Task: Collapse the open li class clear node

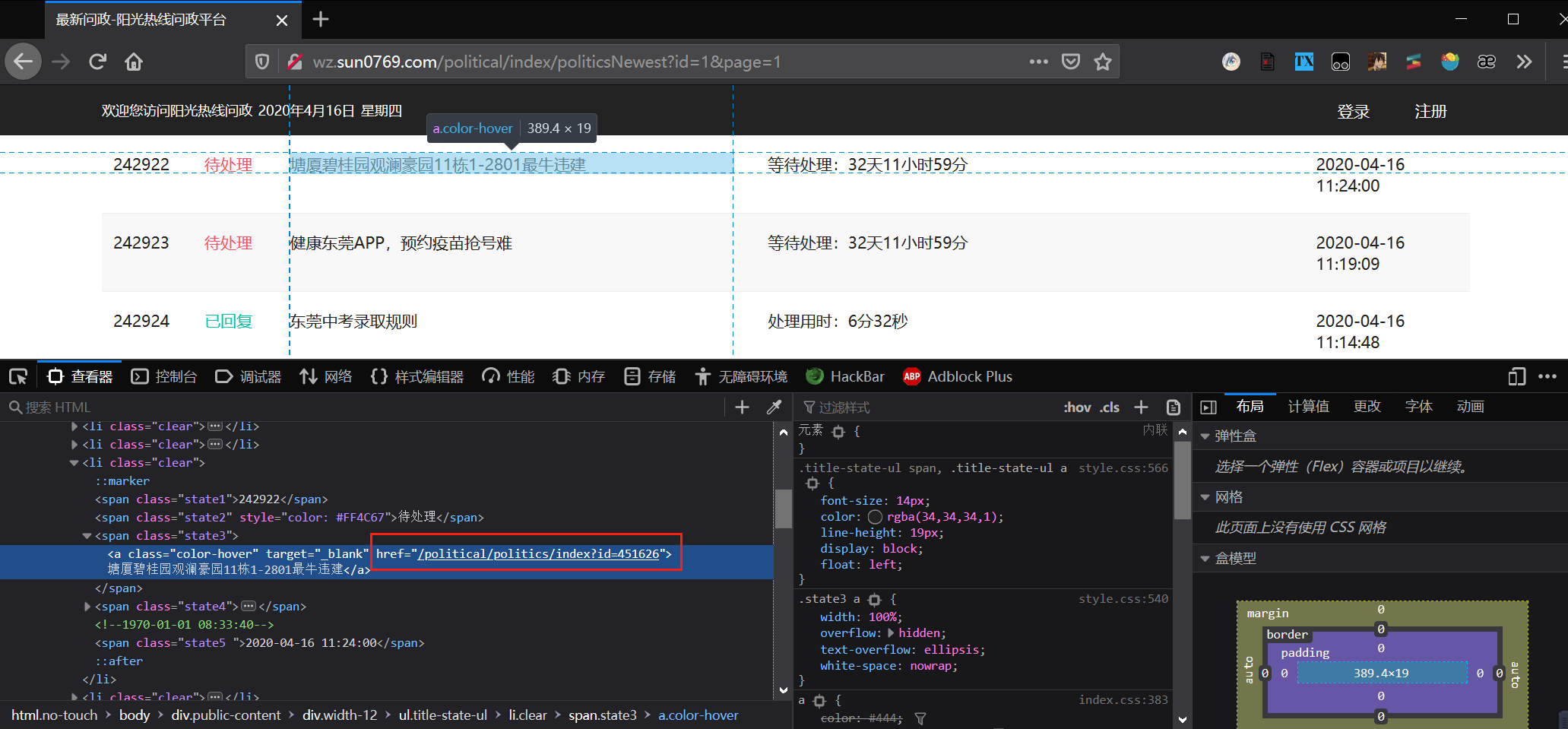Action: pyautogui.click(x=74, y=463)
